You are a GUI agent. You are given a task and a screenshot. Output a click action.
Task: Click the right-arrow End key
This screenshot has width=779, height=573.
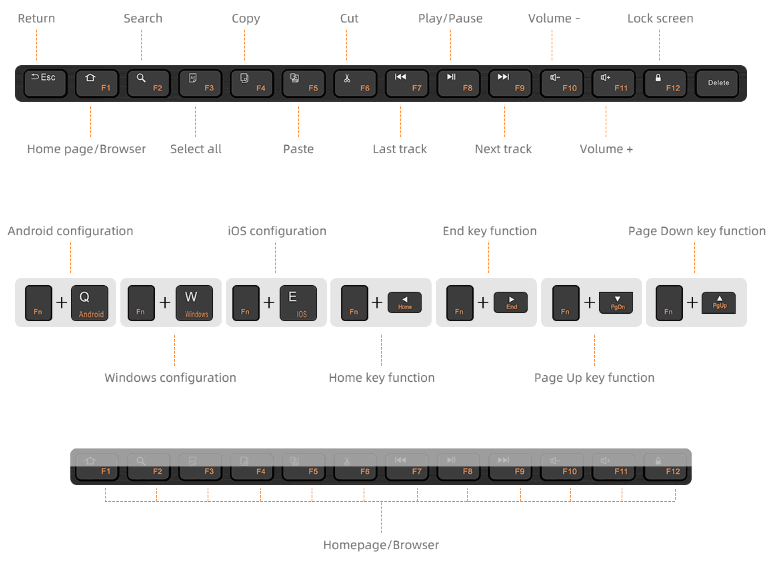pos(511,303)
